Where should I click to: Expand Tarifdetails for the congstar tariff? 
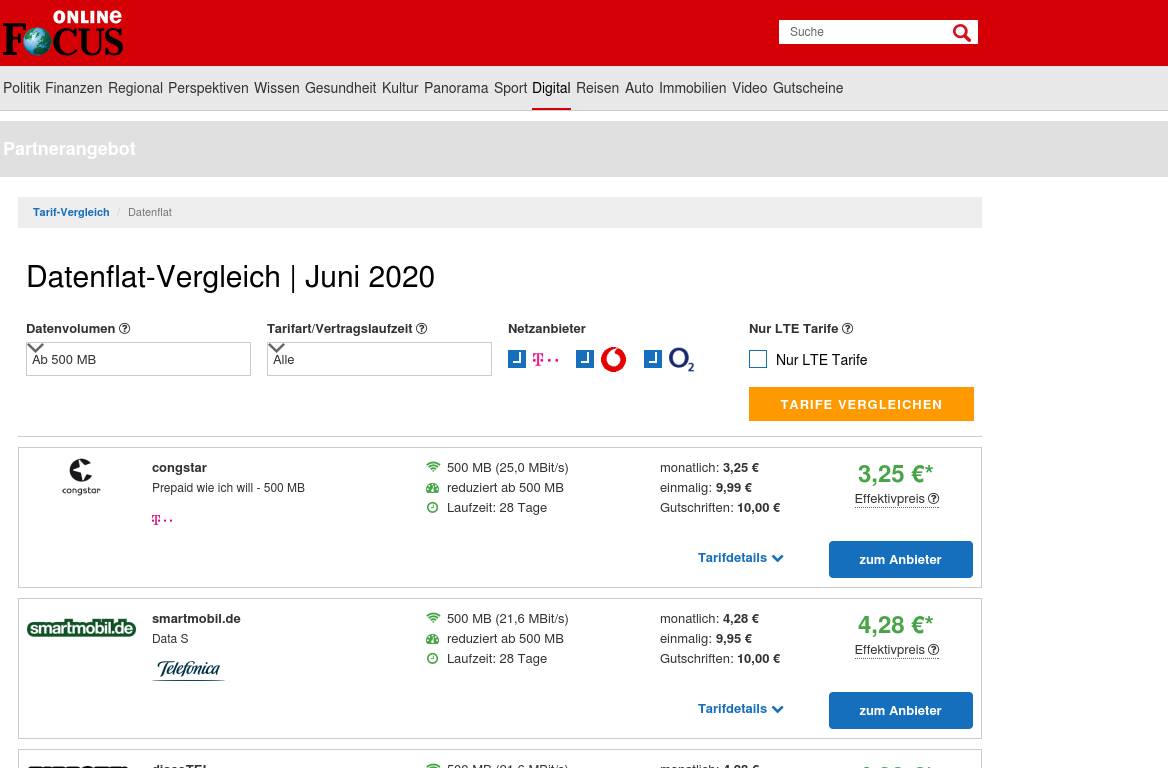coord(740,558)
